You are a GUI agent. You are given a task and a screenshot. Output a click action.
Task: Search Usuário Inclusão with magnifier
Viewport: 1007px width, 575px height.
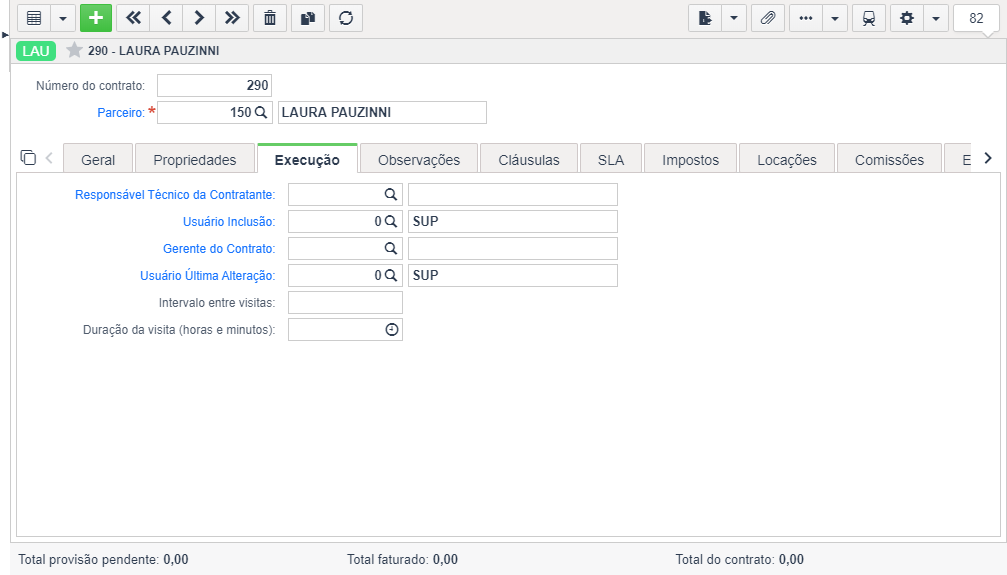pyautogui.click(x=390, y=222)
